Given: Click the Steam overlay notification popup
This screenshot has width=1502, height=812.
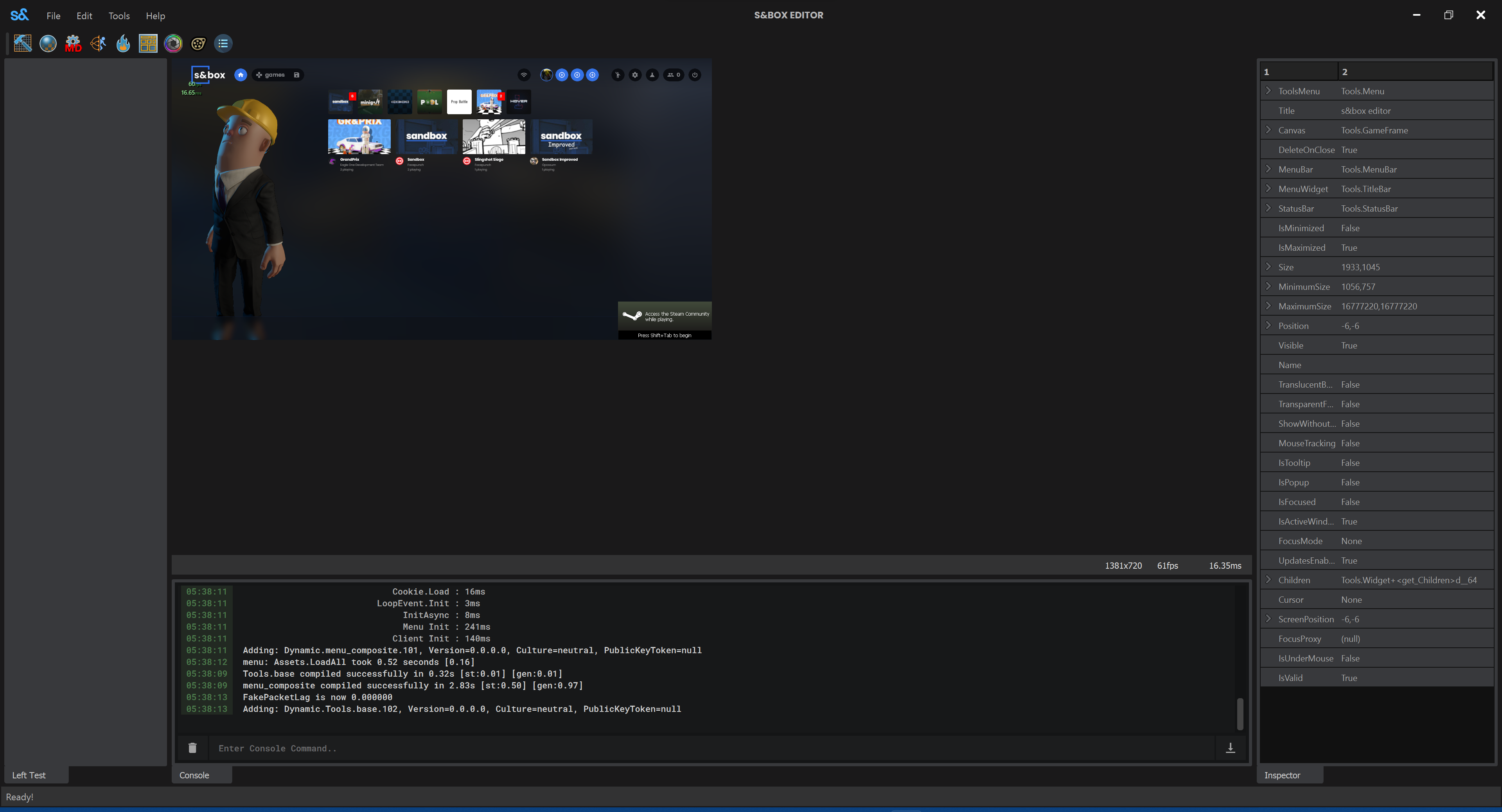Looking at the screenshot, I should (x=665, y=320).
